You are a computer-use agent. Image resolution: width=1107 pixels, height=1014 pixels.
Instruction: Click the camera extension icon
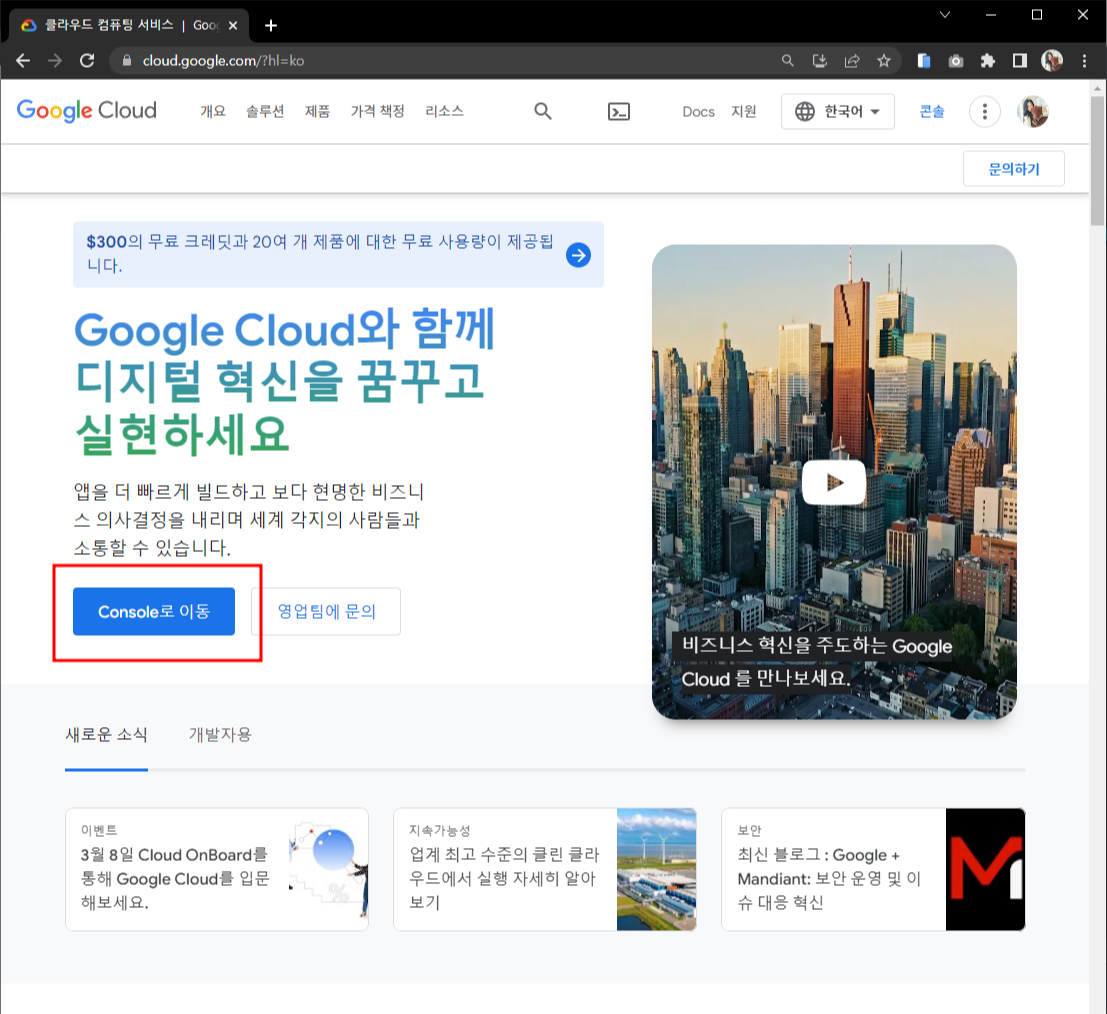point(956,61)
